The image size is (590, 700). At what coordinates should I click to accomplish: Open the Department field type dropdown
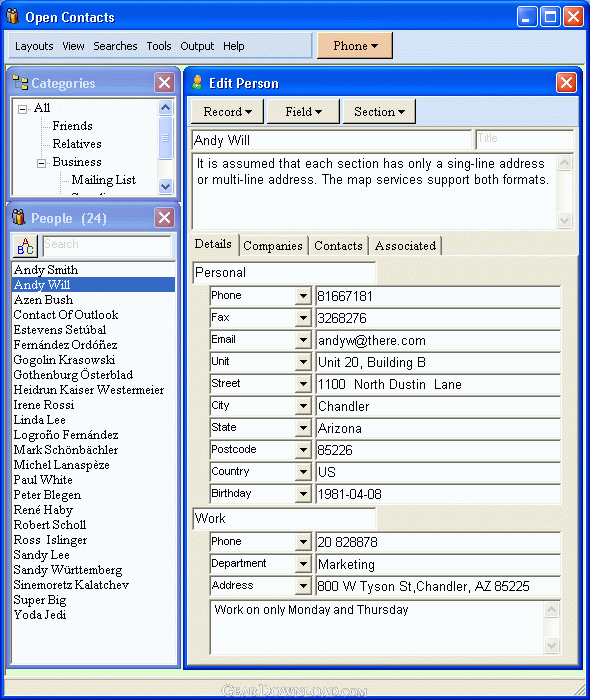tap(303, 564)
